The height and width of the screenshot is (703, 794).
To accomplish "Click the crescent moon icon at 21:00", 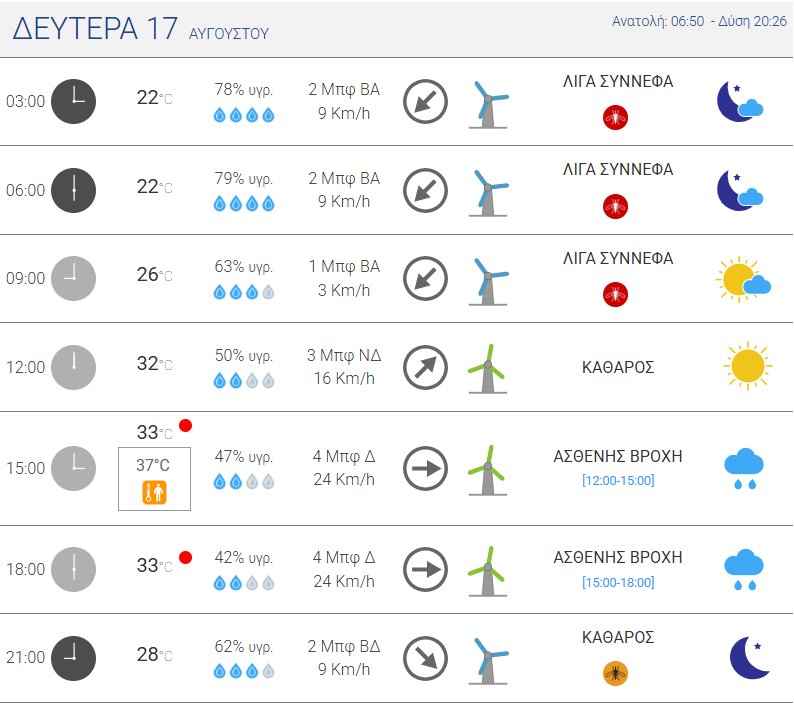I will (749, 657).
